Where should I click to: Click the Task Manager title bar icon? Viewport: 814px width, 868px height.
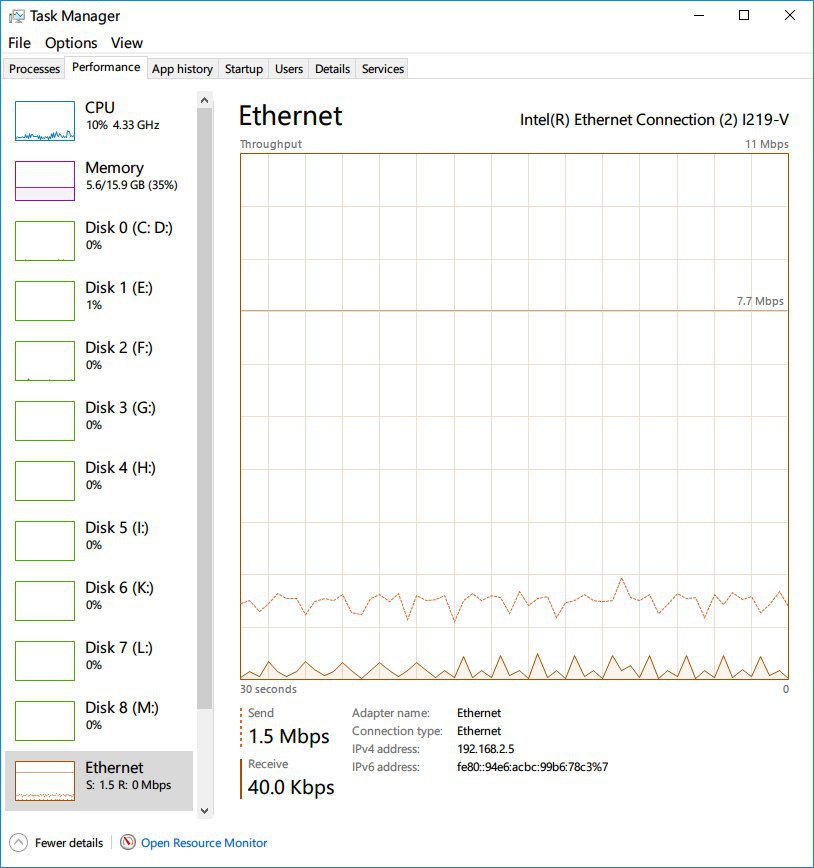17,16
